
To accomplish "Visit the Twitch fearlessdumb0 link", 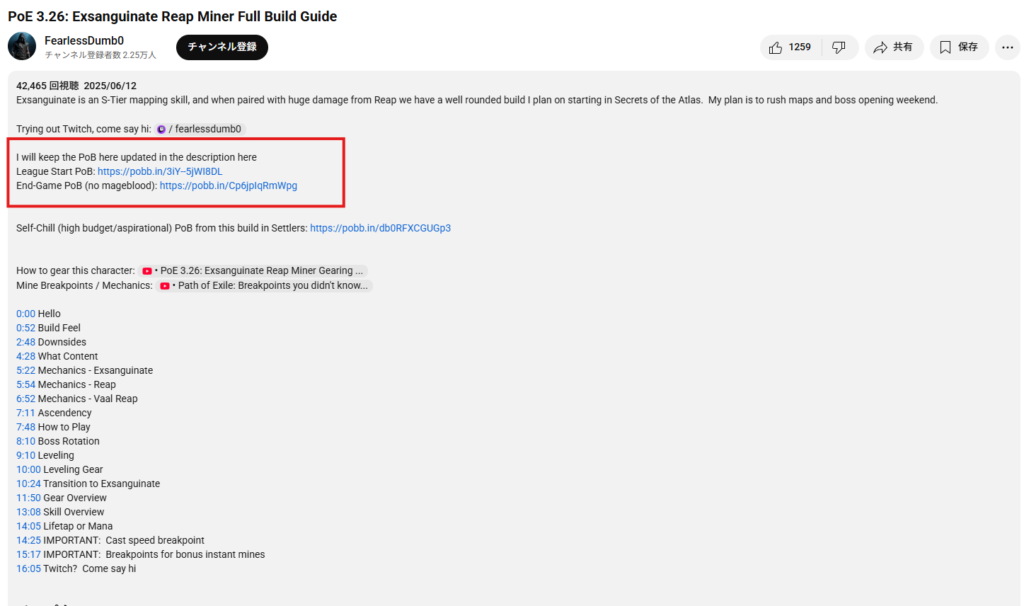I will 200,129.
